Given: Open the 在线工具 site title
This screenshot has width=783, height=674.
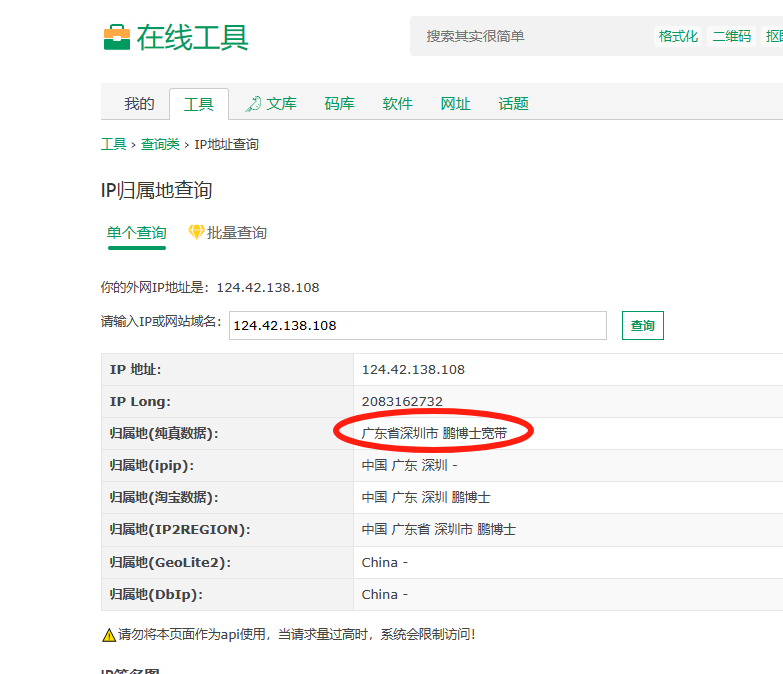Looking at the screenshot, I should (192, 37).
